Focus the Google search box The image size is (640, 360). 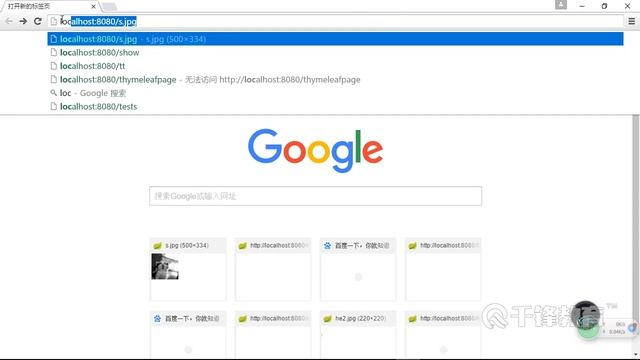pos(315,196)
